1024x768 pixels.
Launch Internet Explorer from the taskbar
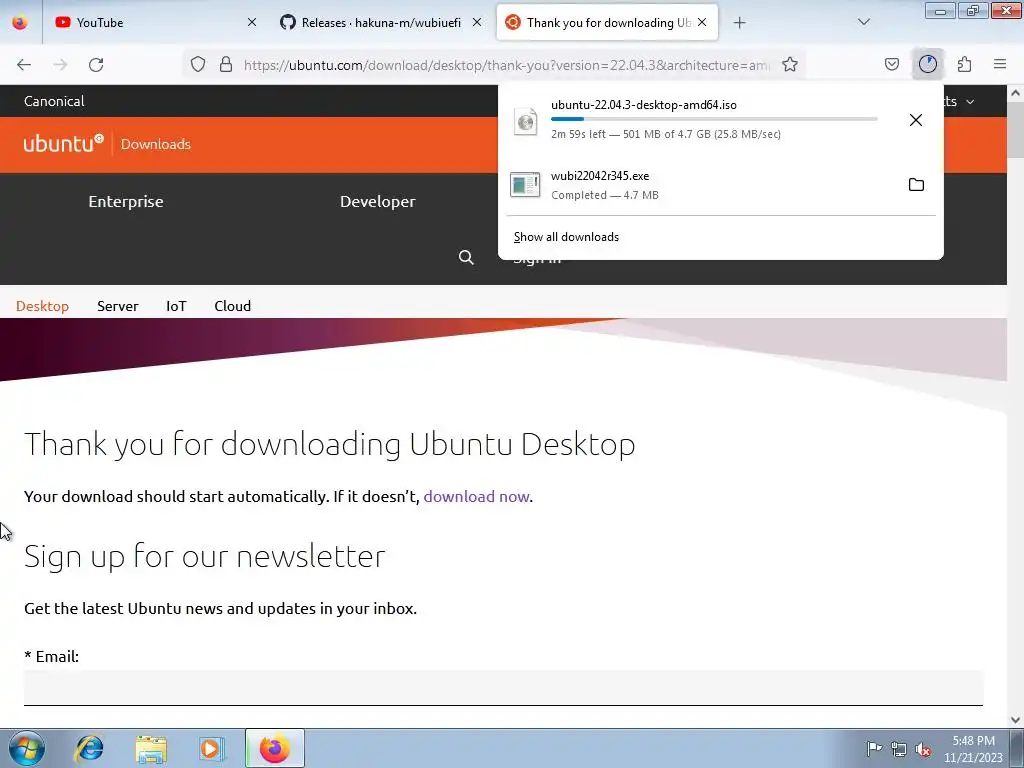pyautogui.click(x=89, y=748)
